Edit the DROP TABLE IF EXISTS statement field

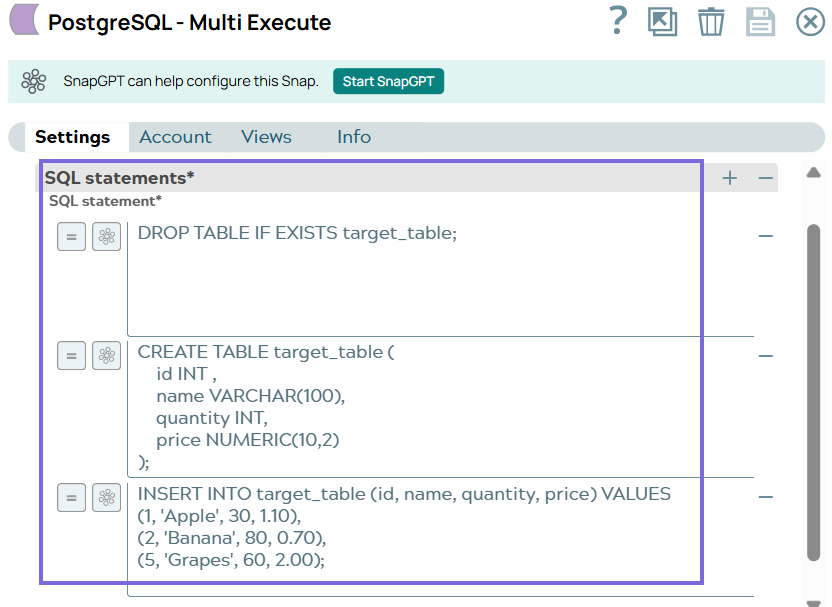click(x=440, y=279)
